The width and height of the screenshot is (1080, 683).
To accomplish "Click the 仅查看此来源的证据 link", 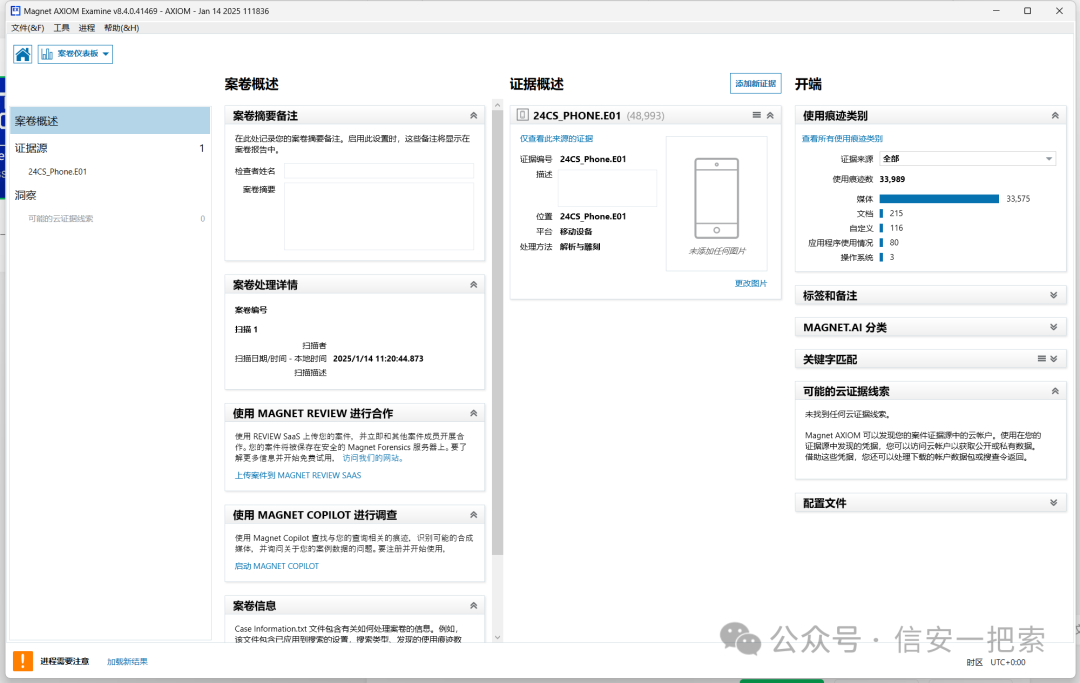I will tap(556, 138).
